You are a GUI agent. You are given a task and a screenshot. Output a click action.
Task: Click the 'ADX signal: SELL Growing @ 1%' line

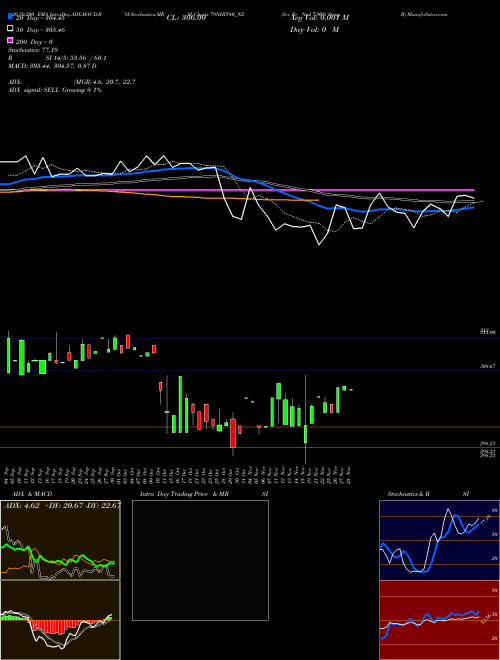point(55,90)
